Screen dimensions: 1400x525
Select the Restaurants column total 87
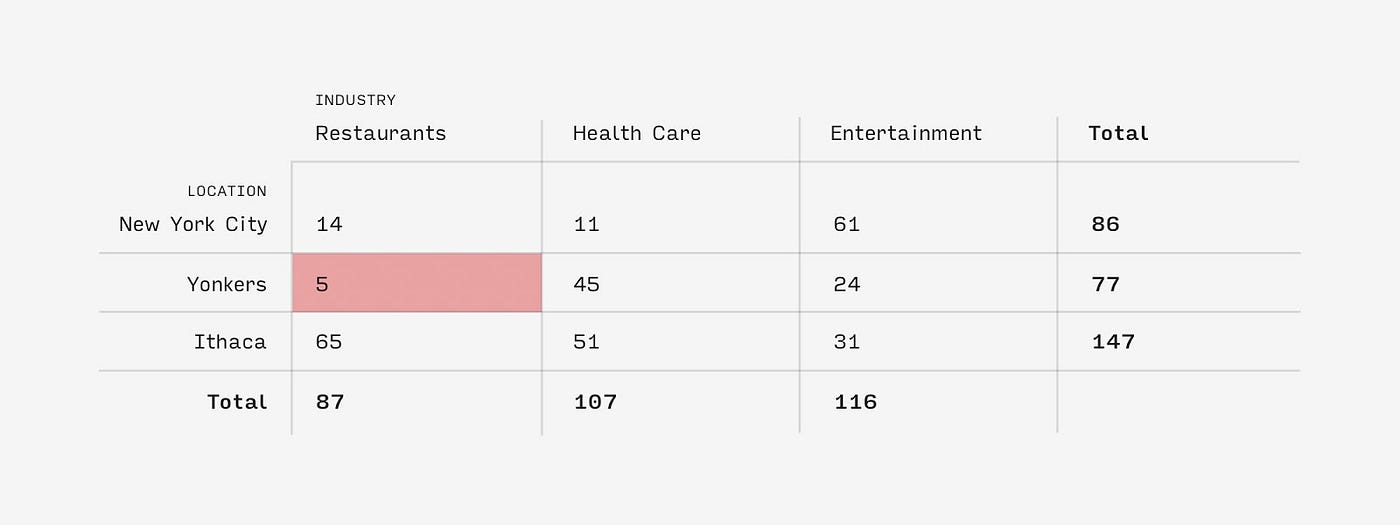pos(330,402)
